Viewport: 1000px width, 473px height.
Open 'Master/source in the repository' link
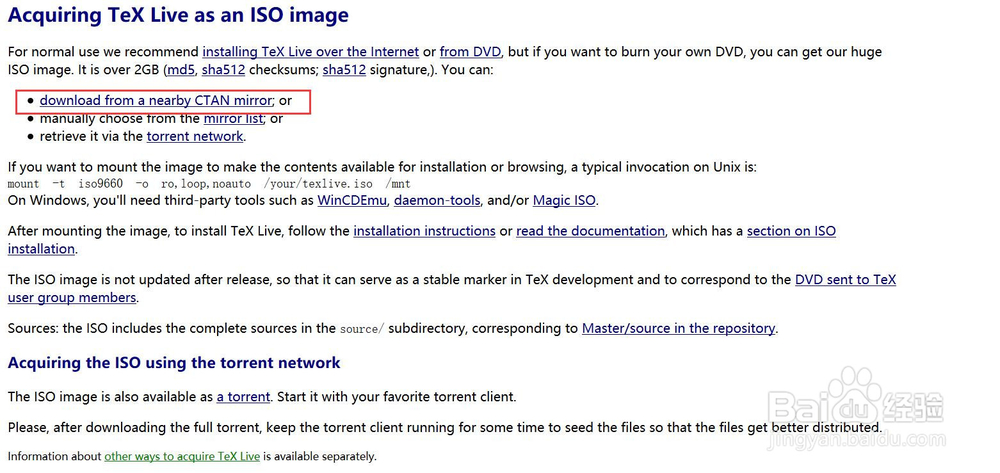click(x=679, y=329)
